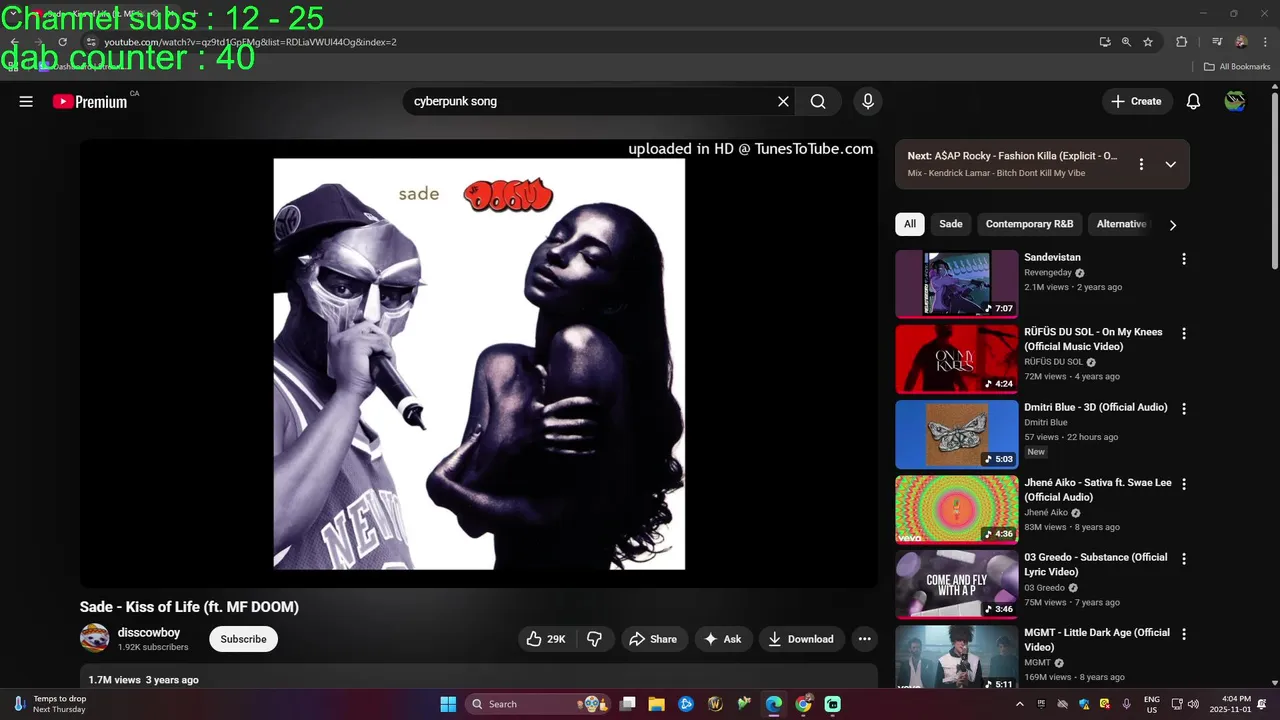Viewport: 1280px width, 720px height.
Task: Click the page vertical scrollbar
Action: (x=1274, y=180)
